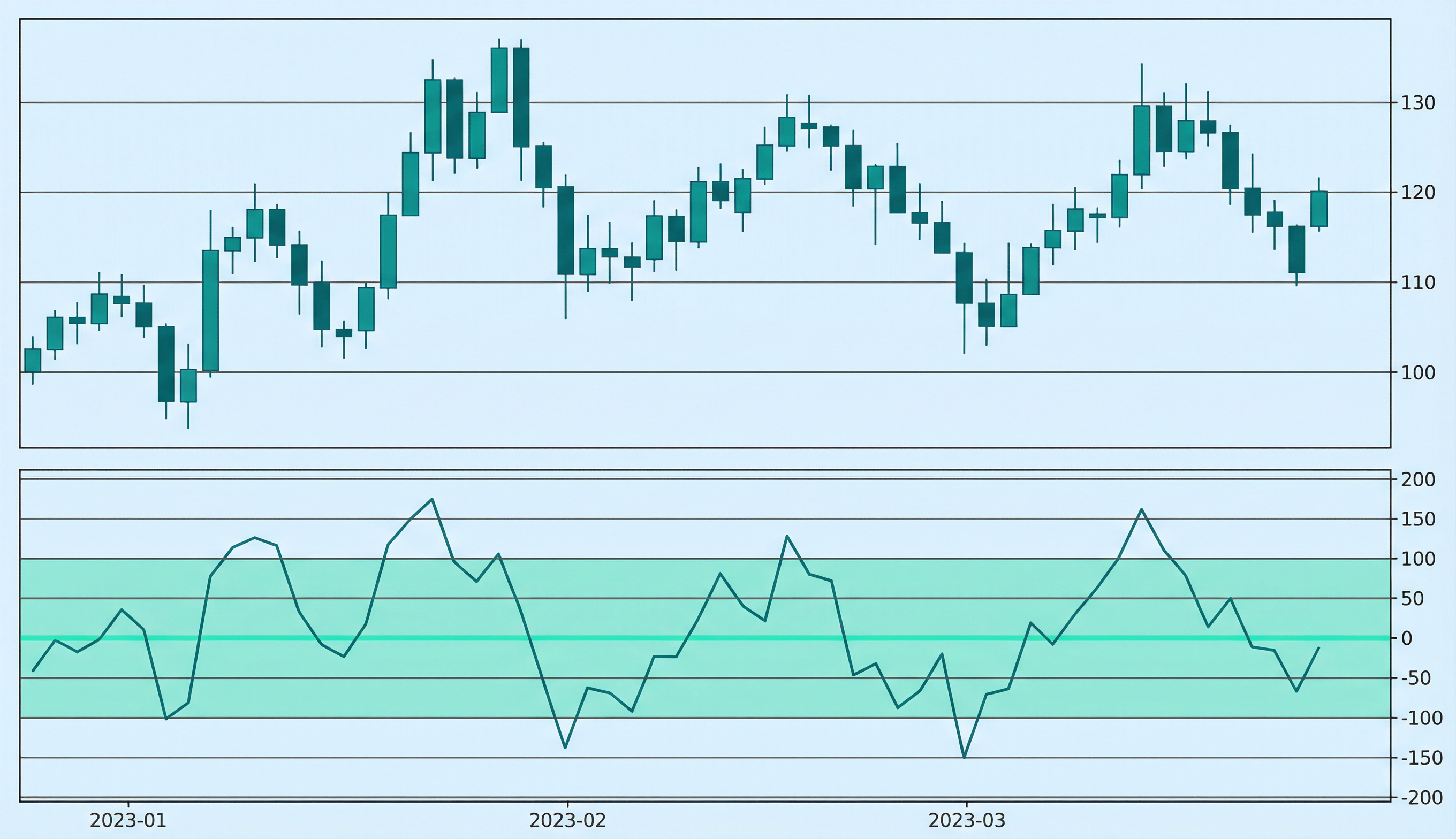This screenshot has height=839, width=1456.
Task: Click the -200 label on the oscillator axis
Action: tap(1421, 797)
